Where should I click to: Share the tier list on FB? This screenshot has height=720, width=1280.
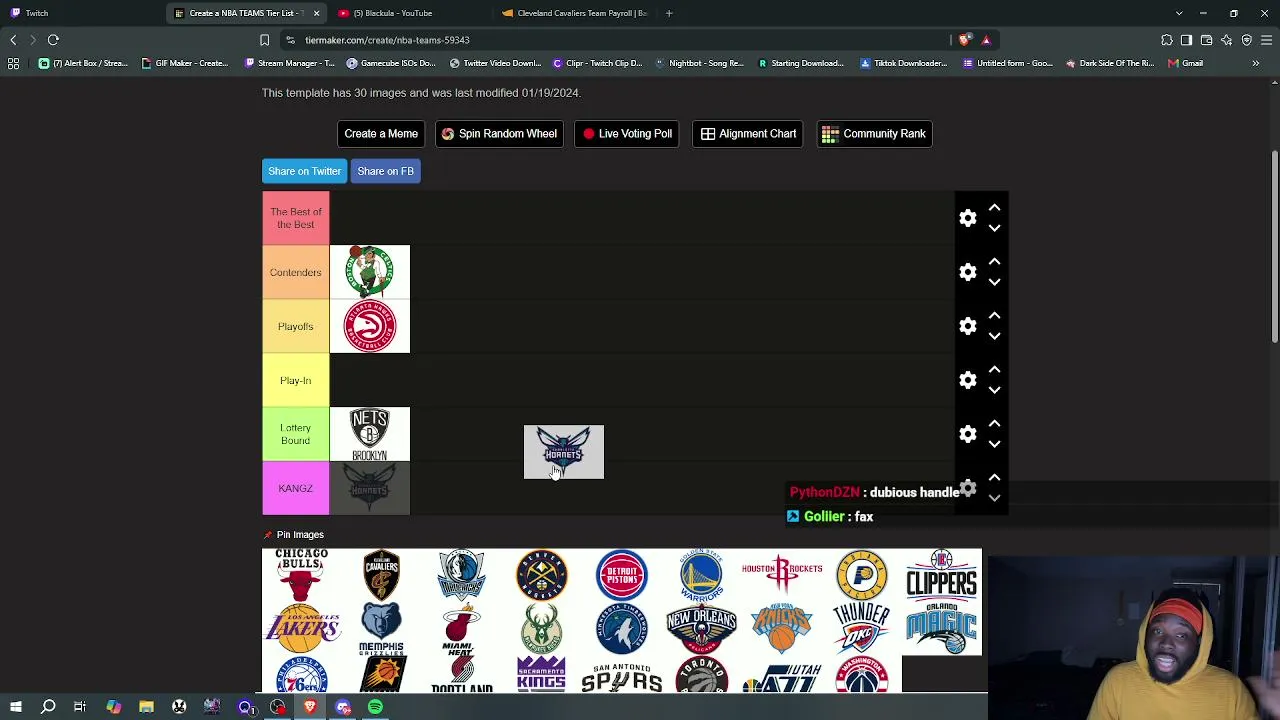(x=385, y=171)
